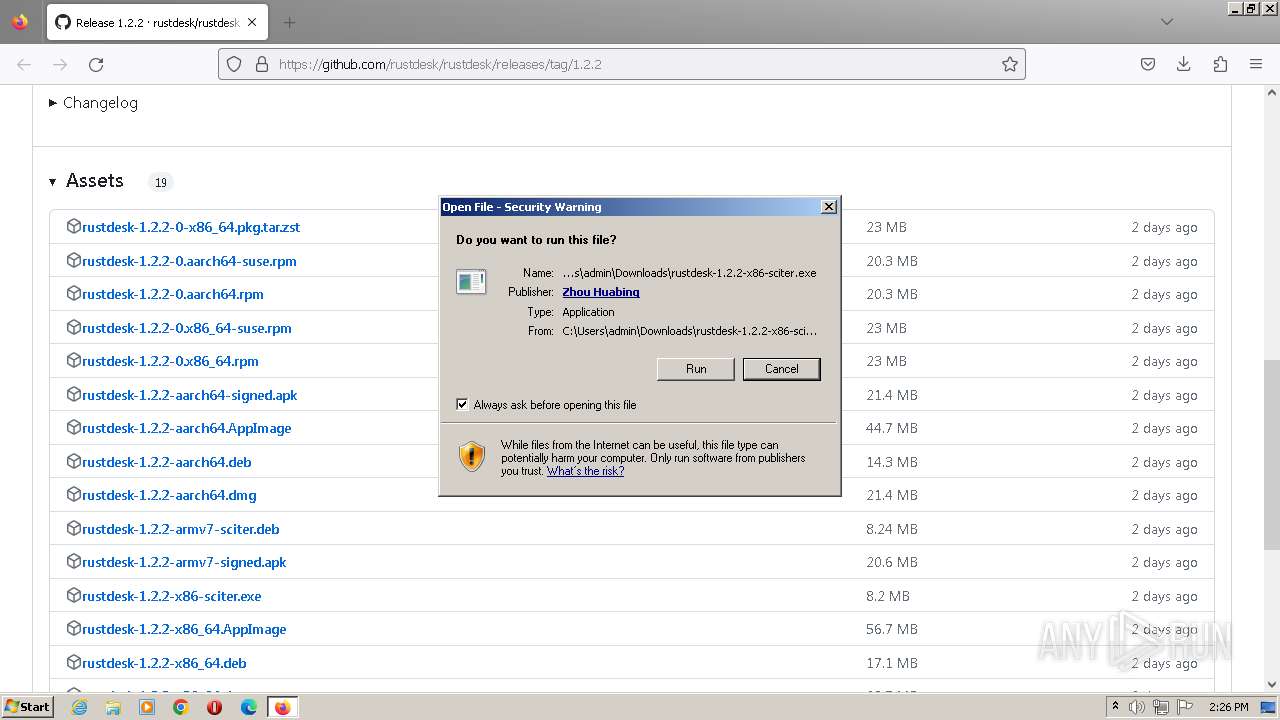
Task: Open the Firefox hamburger menu
Action: click(1256, 64)
